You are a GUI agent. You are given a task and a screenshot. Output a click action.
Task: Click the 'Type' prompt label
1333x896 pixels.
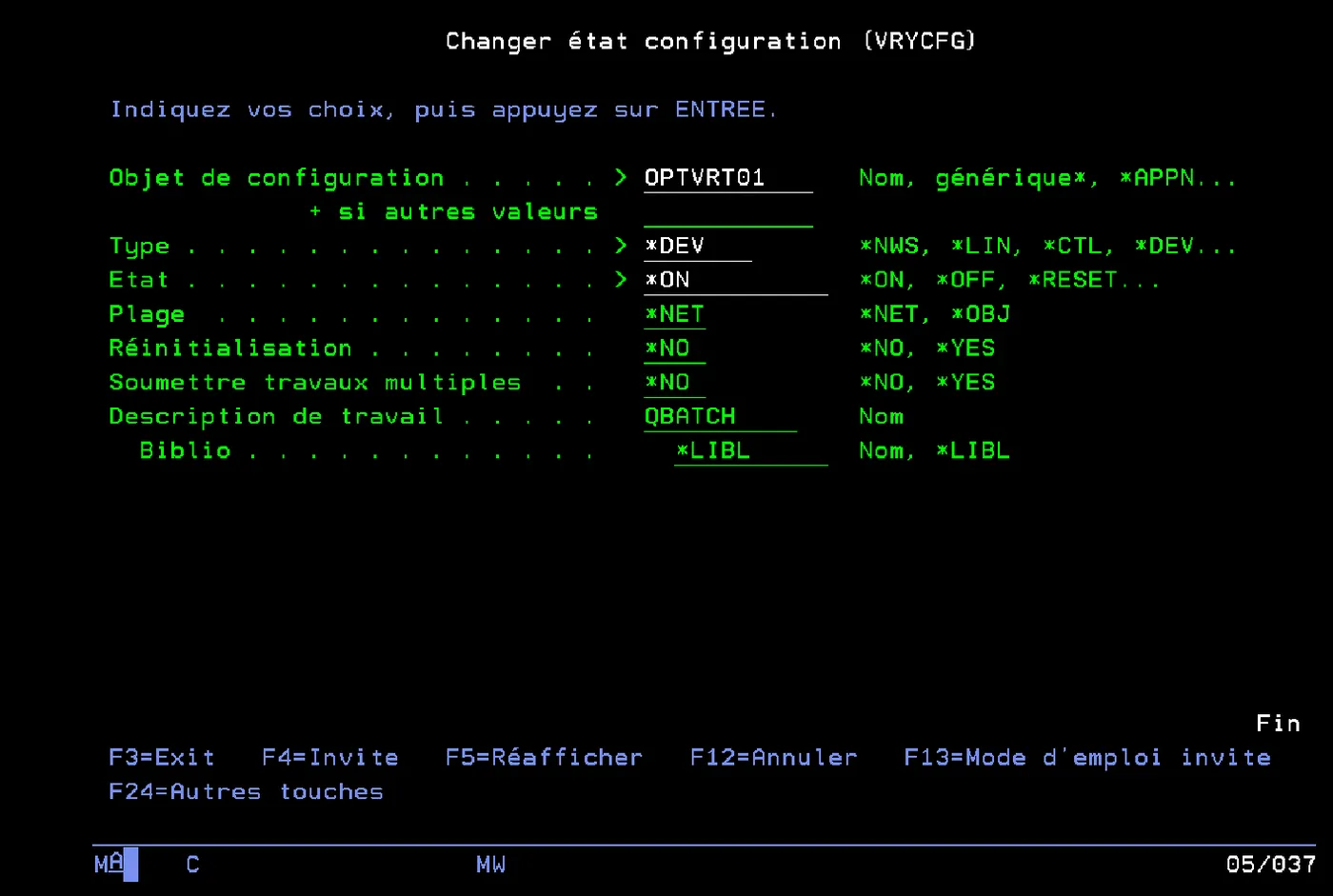pos(139,247)
